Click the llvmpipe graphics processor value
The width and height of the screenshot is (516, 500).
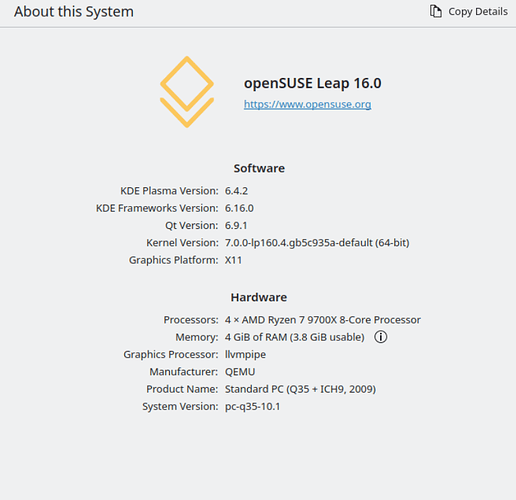click(x=245, y=355)
